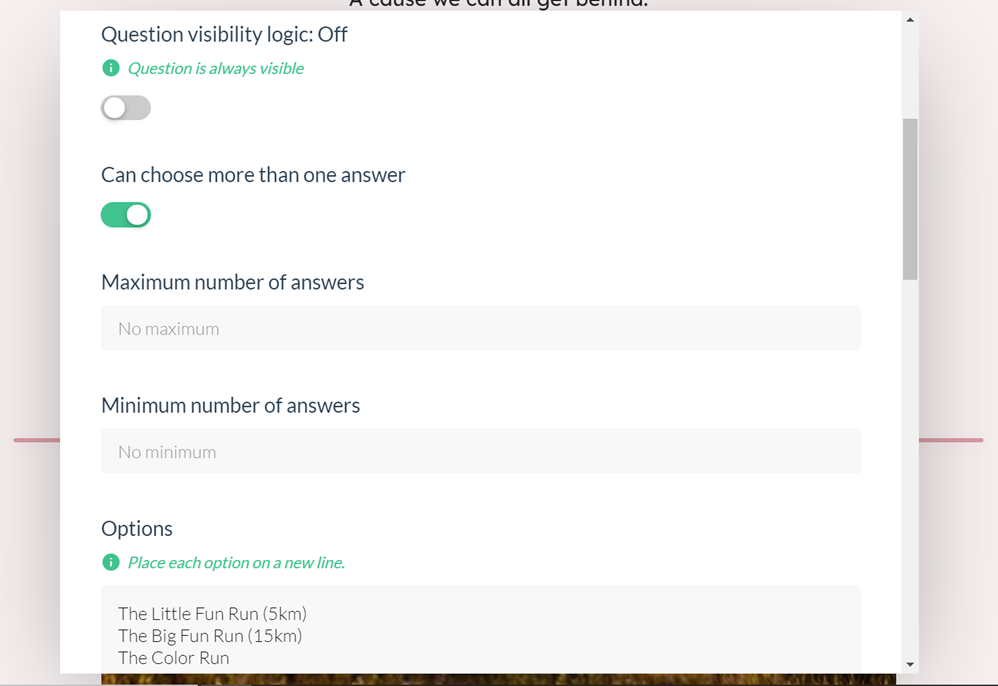Place cursor on 'The Little Fun Run (5km)' line
Screen dimensions: 998x686
pos(212,614)
